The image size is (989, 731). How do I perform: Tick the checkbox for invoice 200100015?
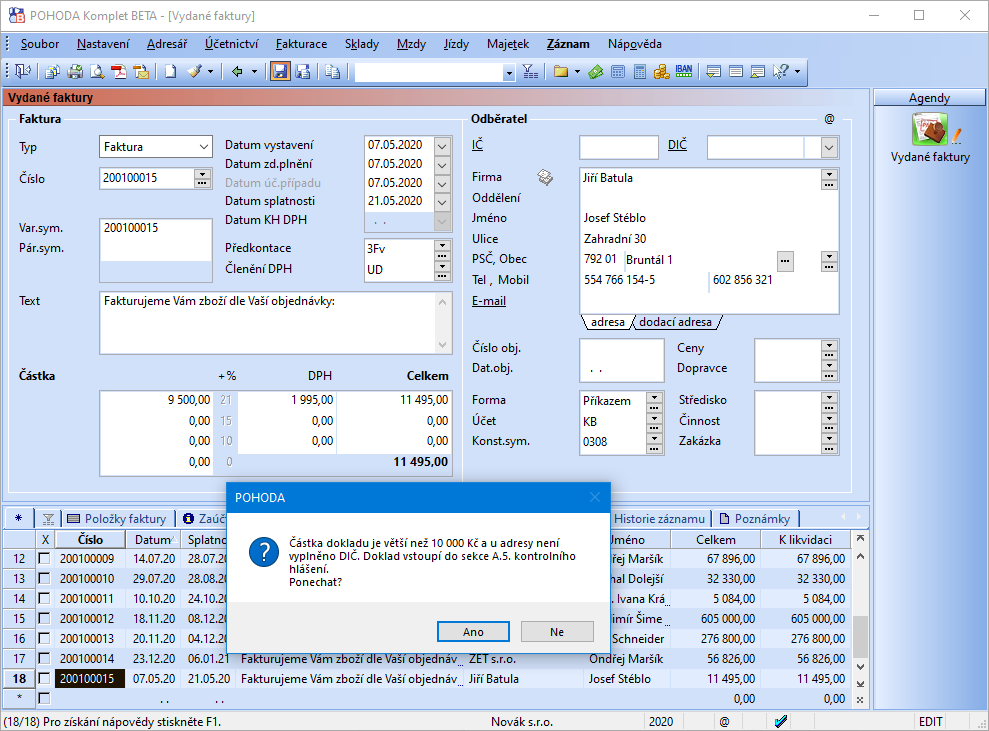pyautogui.click(x=44, y=679)
